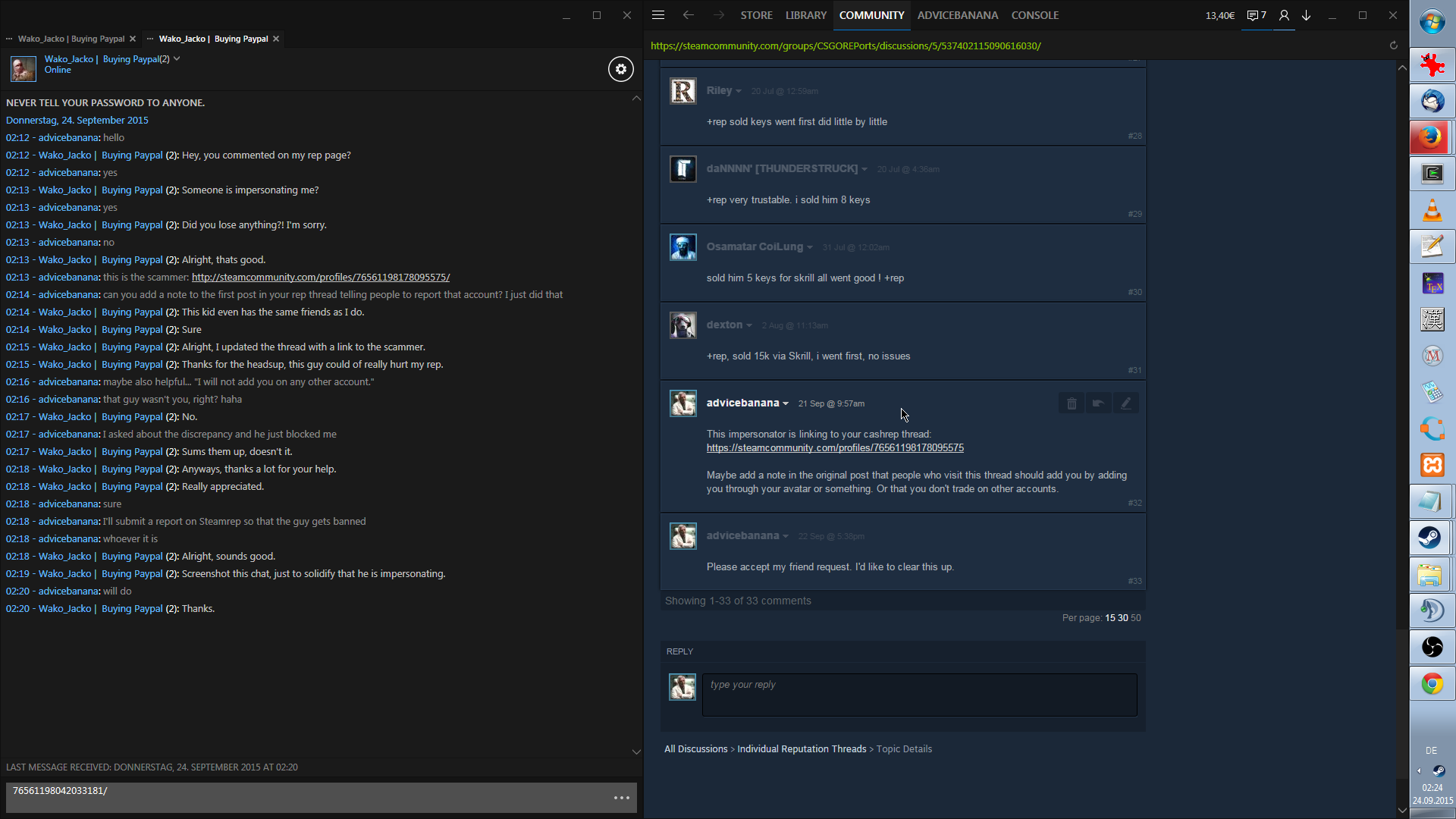Open the LIBRARY menu
This screenshot has width=1456, height=819.
[805, 15]
